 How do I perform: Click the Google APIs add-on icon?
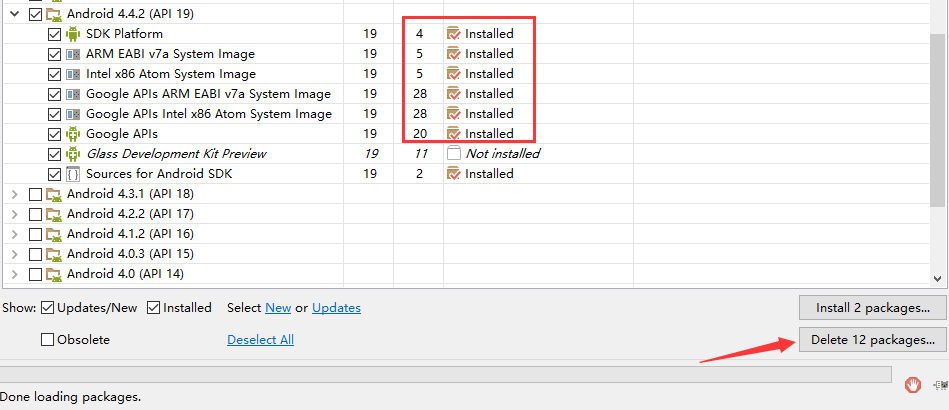click(x=73, y=134)
